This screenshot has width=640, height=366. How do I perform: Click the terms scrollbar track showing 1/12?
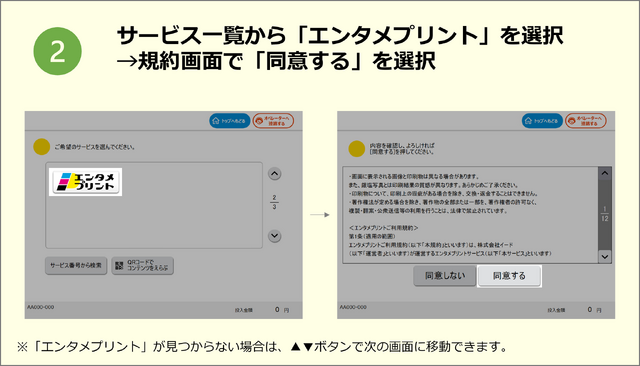coord(604,215)
